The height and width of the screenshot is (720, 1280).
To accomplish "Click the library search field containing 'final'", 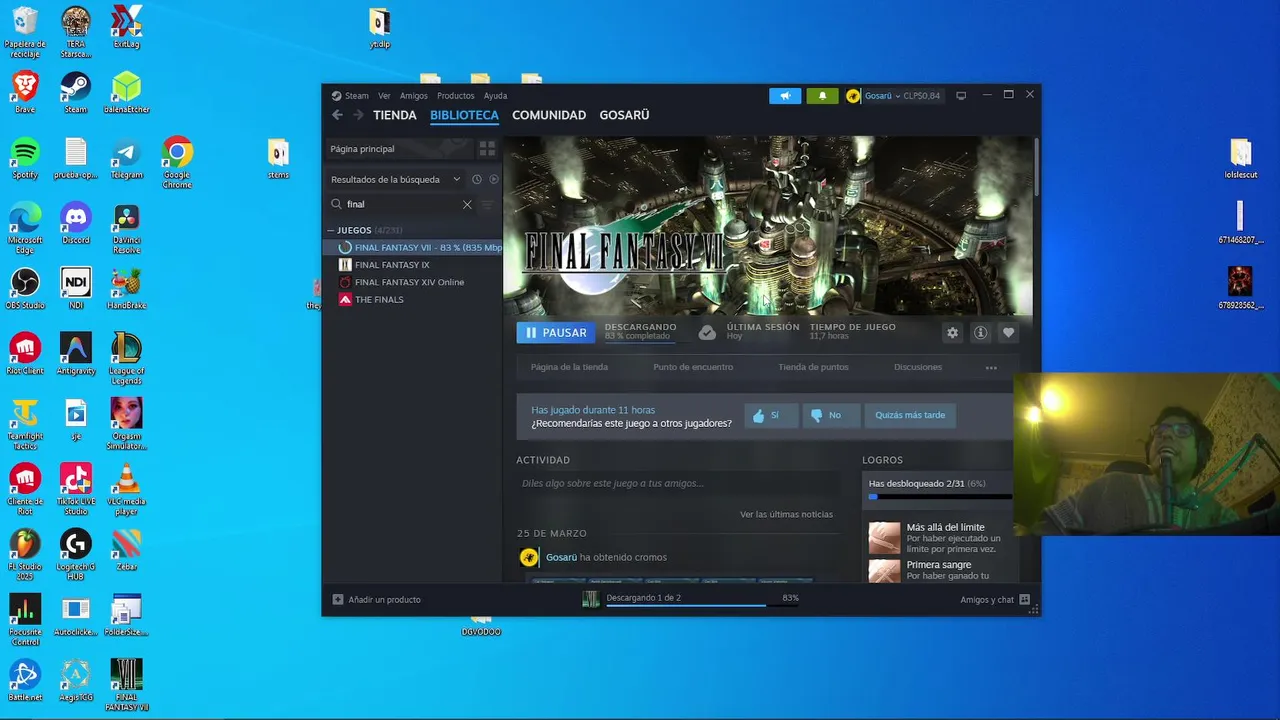I will [x=402, y=204].
